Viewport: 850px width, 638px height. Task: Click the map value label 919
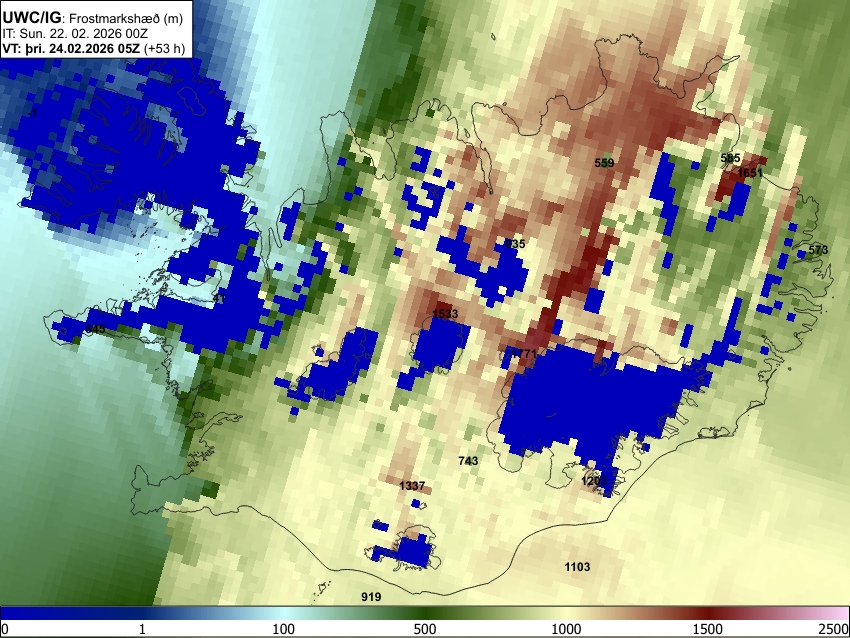[371, 597]
